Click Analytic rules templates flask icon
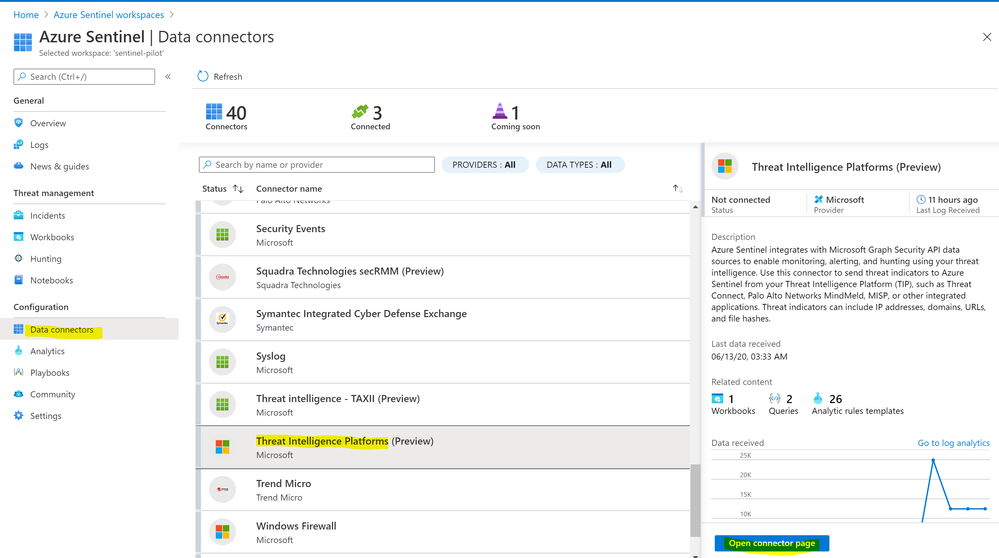Image resolution: width=999 pixels, height=558 pixels. [818, 399]
